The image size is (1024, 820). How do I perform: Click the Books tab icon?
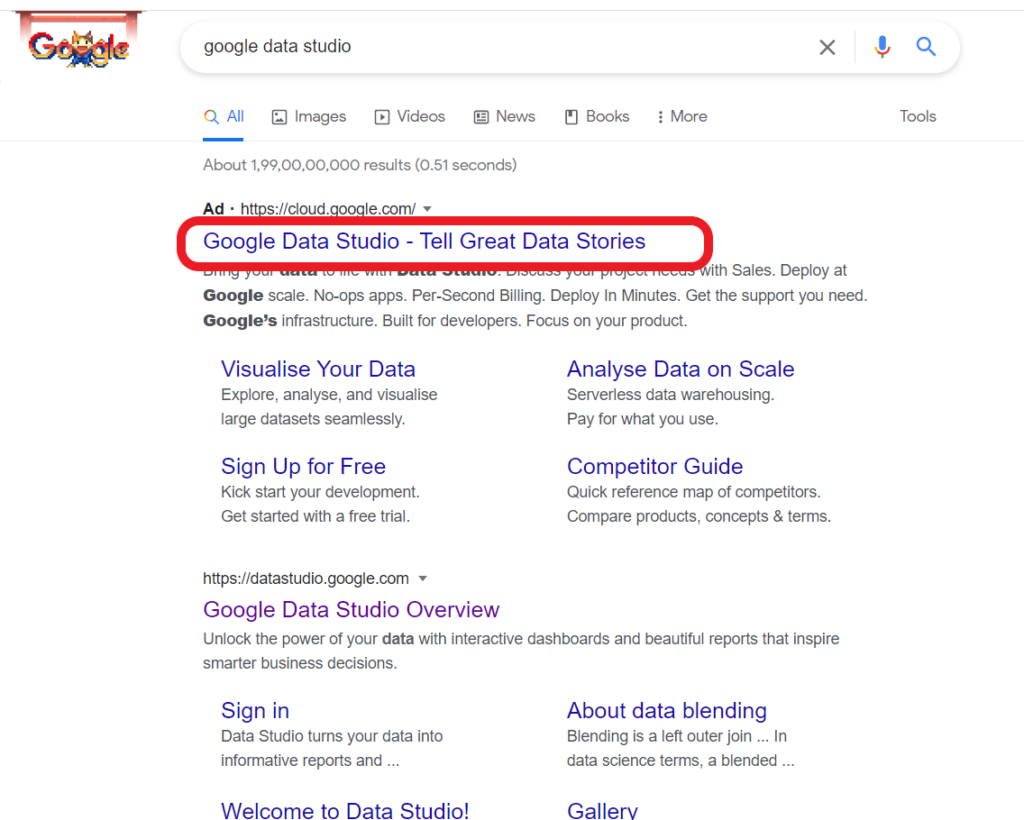tap(571, 117)
